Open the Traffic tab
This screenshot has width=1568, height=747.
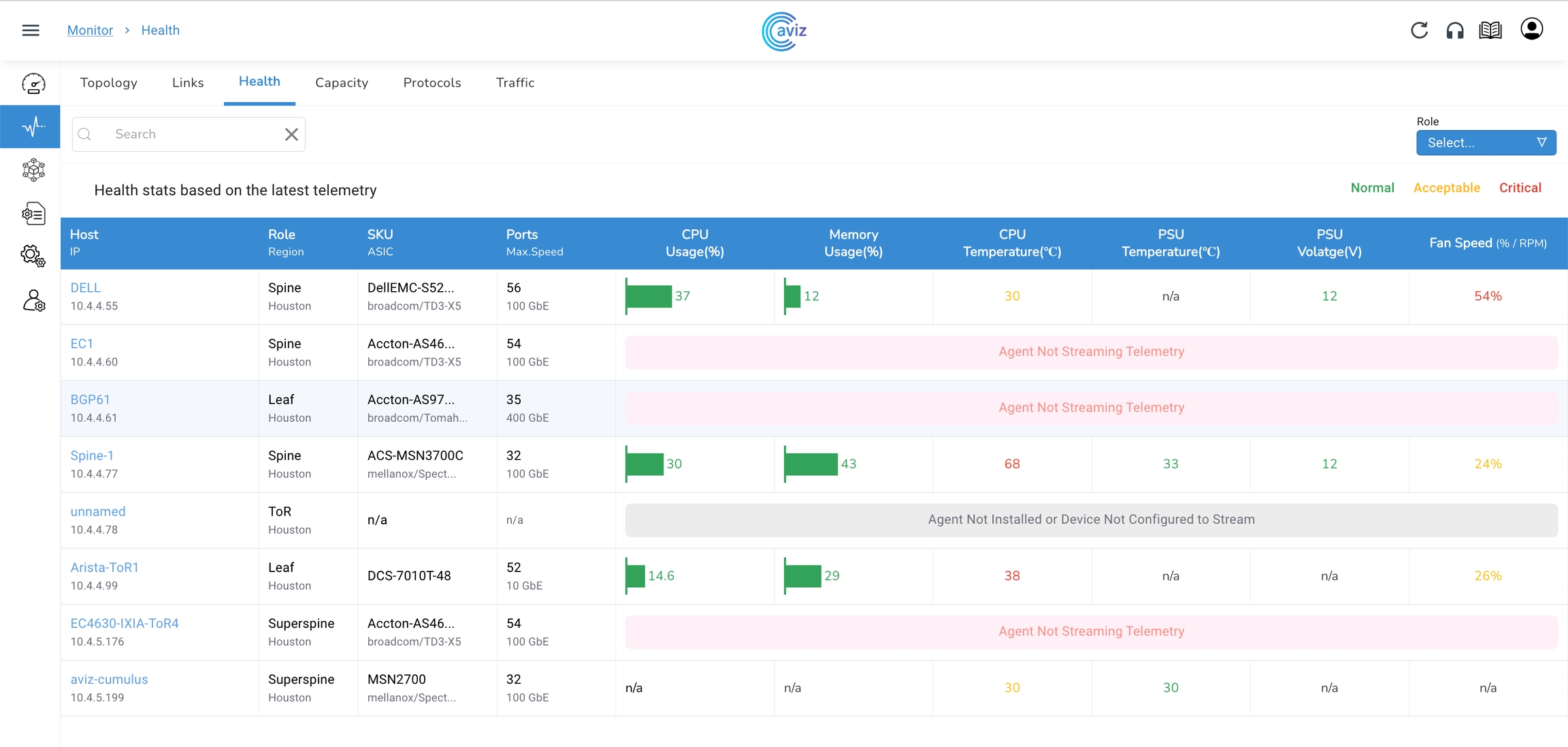(x=515, y=82)
